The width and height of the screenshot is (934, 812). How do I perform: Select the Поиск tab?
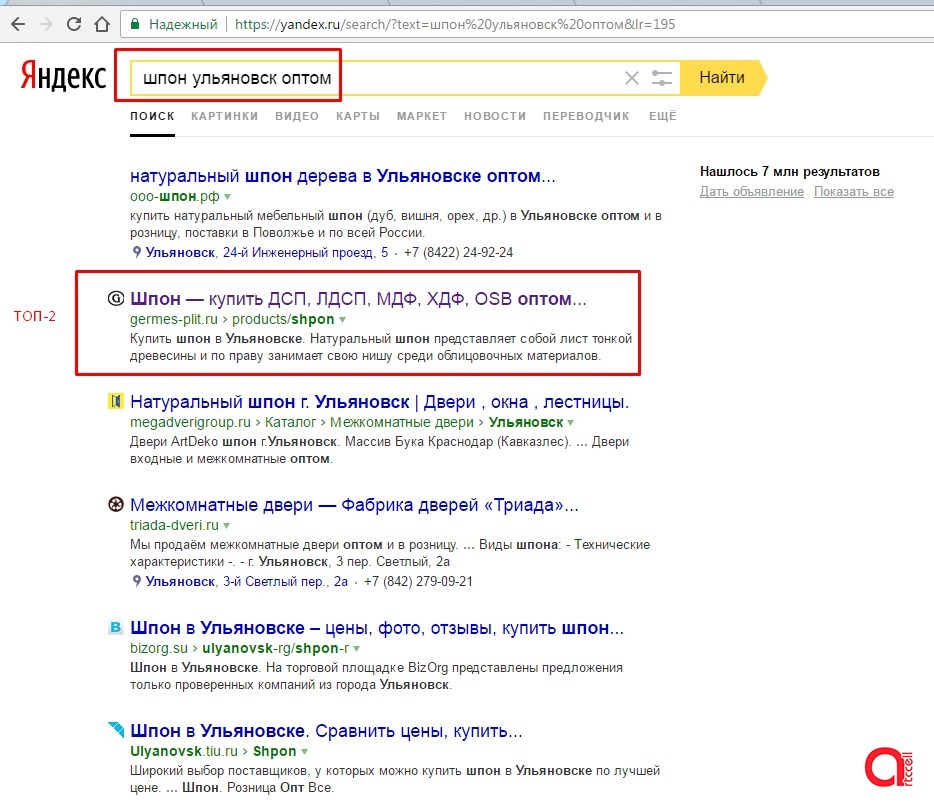pos(152,116)
